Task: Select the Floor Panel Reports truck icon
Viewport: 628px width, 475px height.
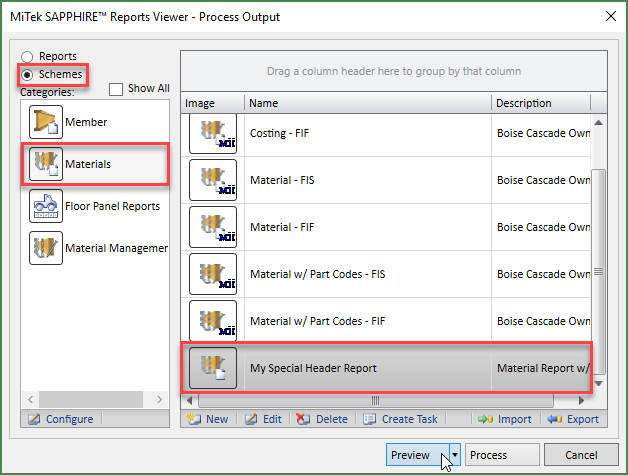Action: tap(46, 206)
